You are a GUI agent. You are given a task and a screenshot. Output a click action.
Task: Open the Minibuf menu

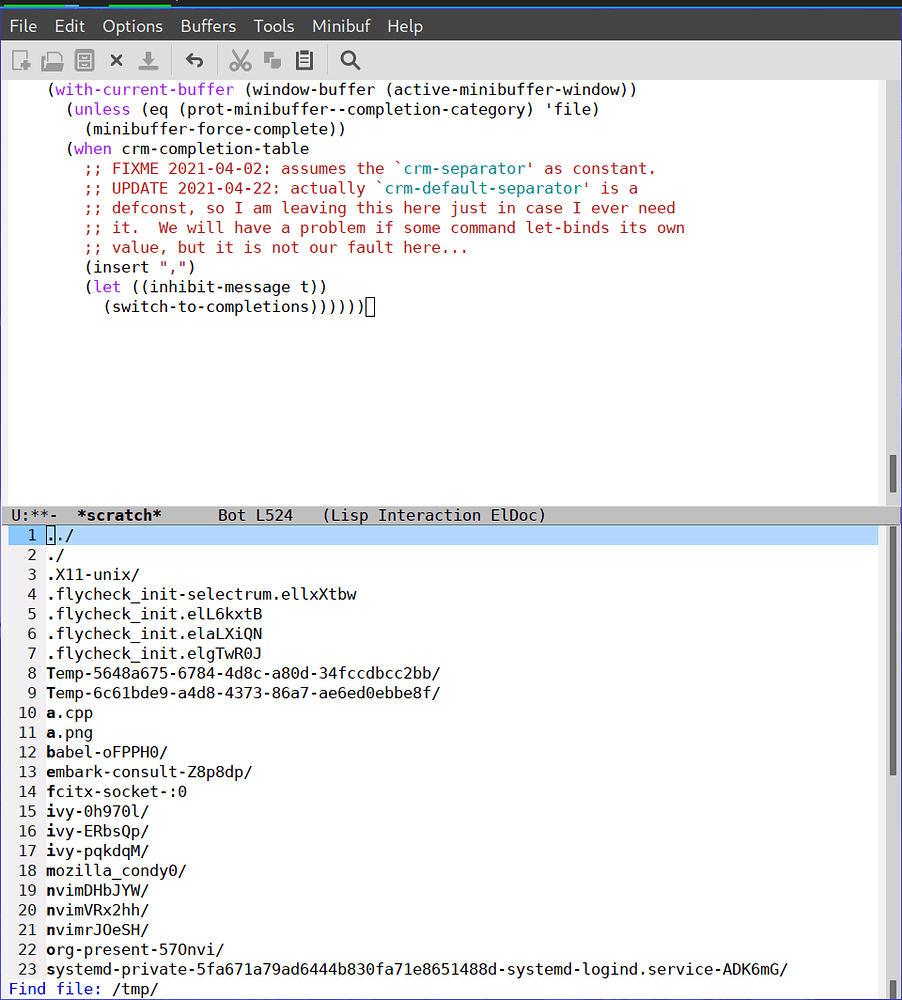click(x=341, y=26)
